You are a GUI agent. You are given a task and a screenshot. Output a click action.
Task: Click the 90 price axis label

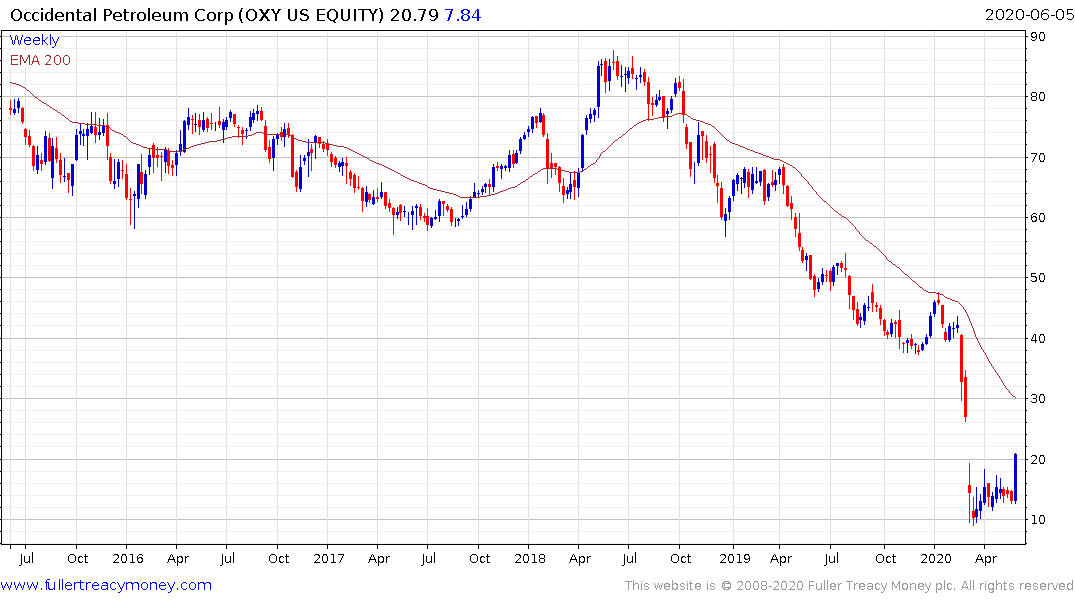point(1038,36)
